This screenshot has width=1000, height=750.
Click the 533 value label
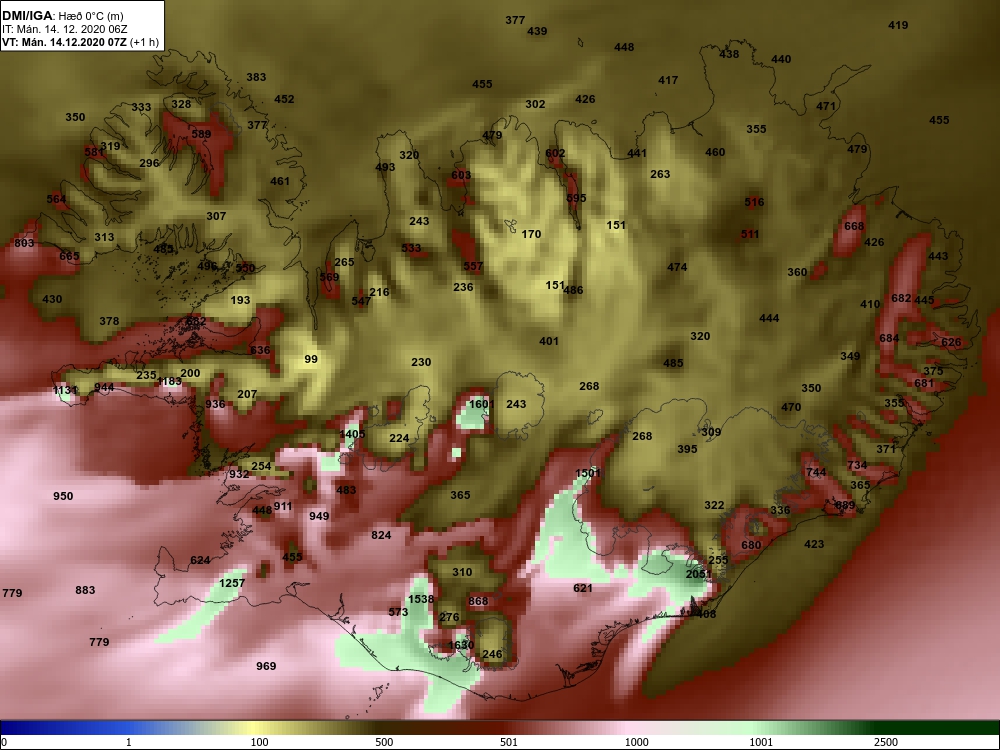[x=411, y=248]
